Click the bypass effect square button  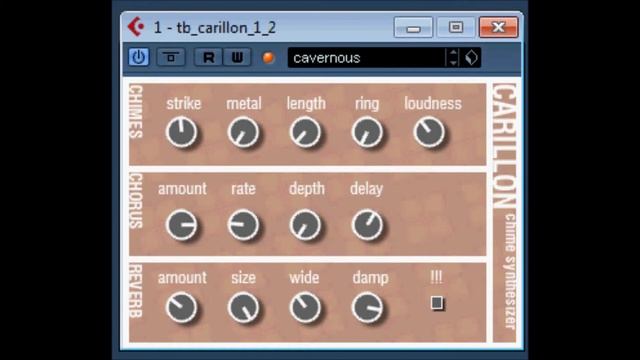pos(171,57)
